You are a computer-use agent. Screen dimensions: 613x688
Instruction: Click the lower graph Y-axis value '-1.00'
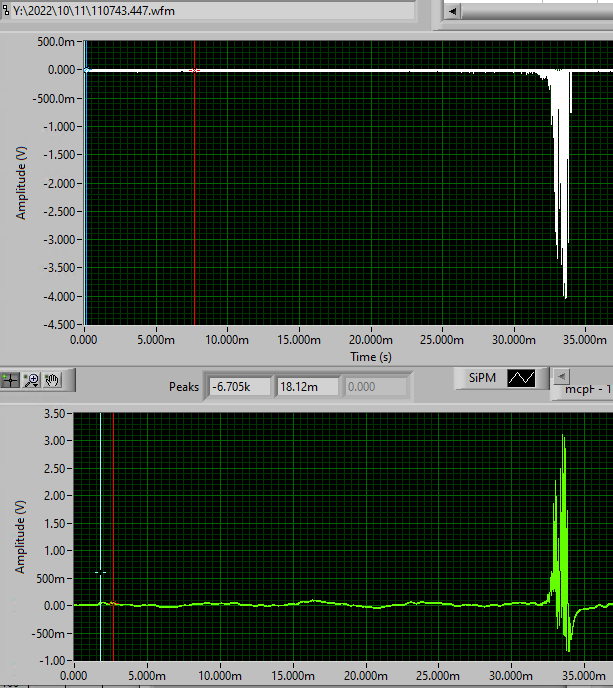51,660
